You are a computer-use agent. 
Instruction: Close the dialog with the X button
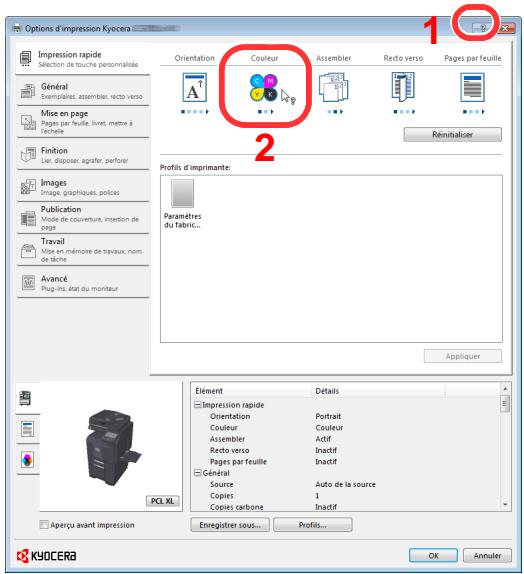[505, 28]
